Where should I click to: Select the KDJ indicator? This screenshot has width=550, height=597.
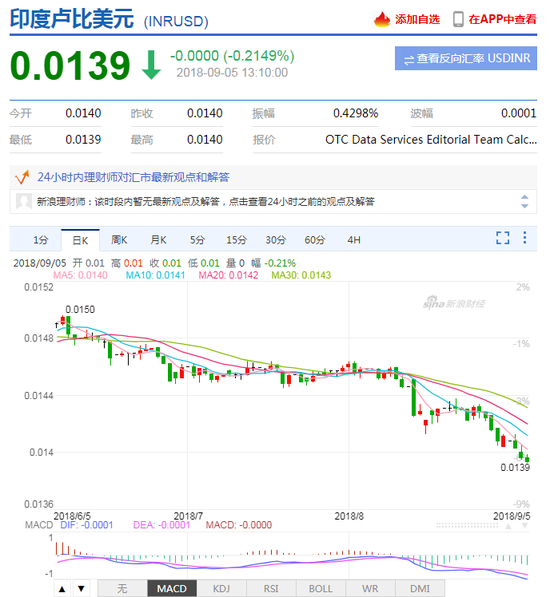pos(221,589)
